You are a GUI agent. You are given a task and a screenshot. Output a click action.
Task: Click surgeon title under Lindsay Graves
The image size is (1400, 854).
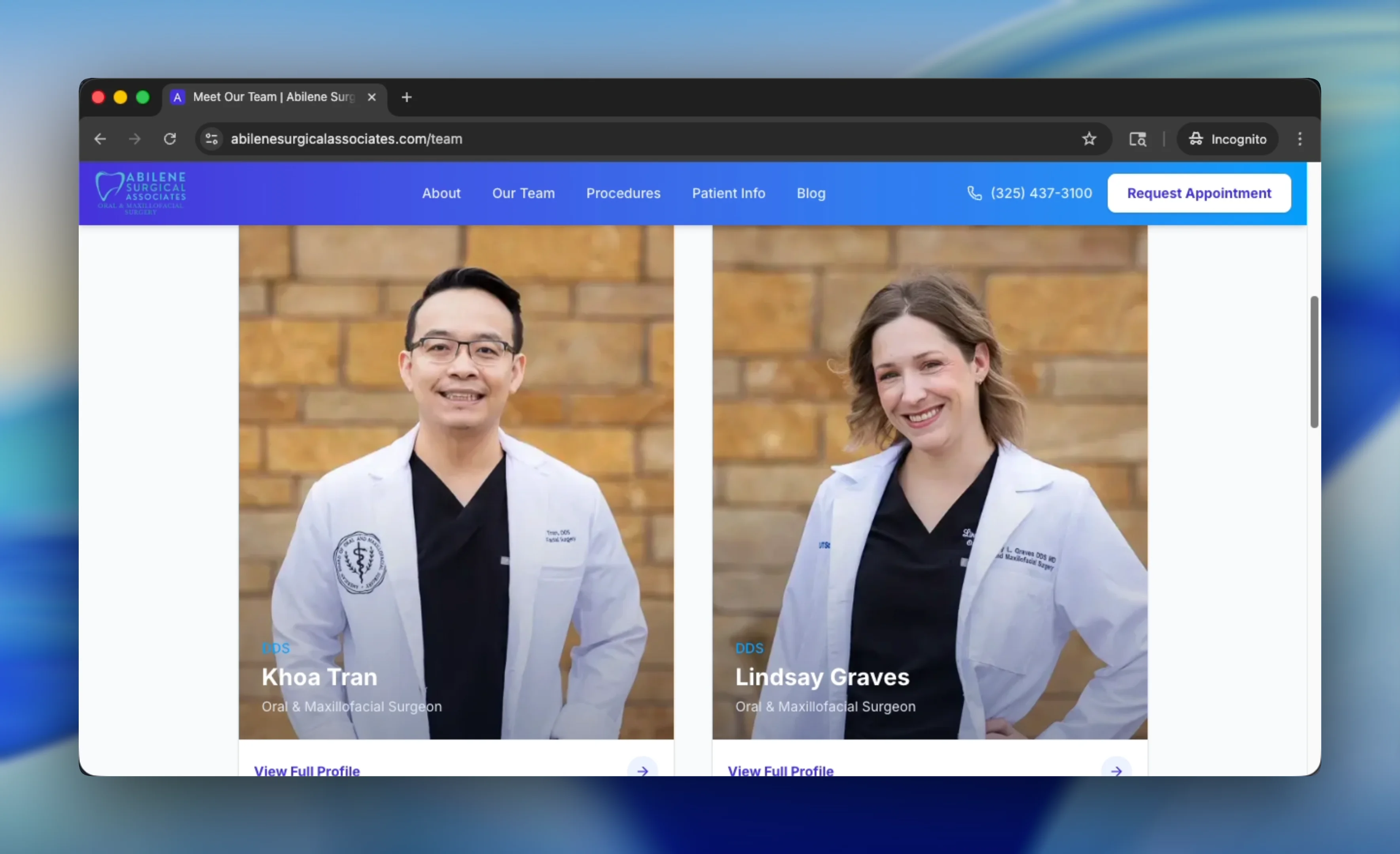(825, 707)
